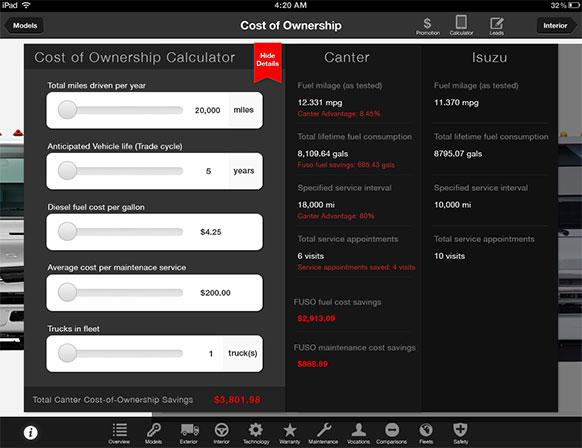Click the Trucks in fleet slider handle
Screen dimensions: 582x448
pyautogui.click(x=68, y=353)
